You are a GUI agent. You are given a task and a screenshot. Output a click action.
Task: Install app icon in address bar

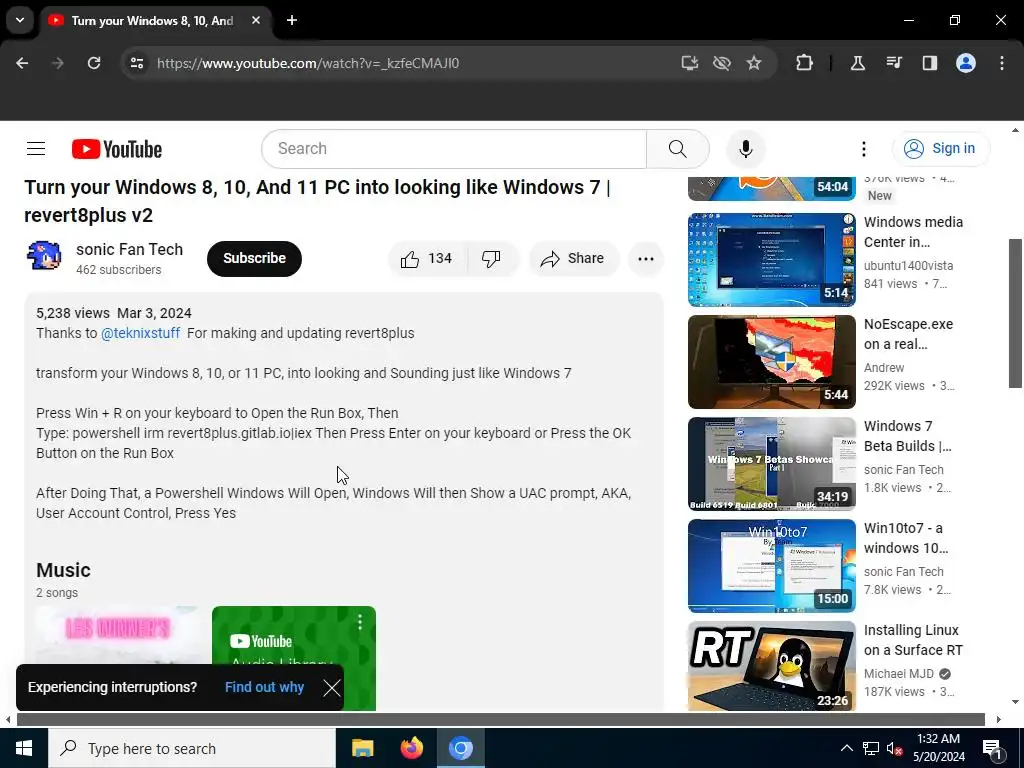[690, 63]
